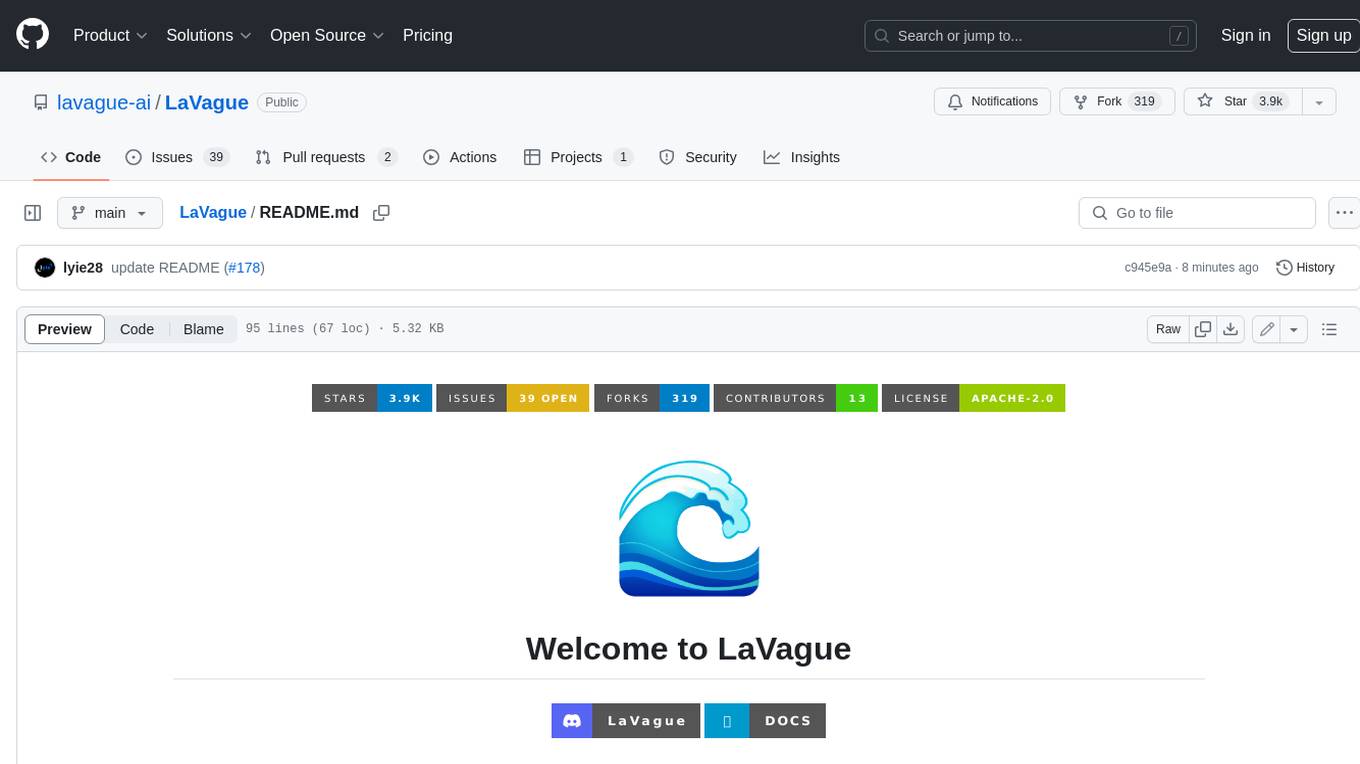Screen dimensions: 1360x764
Task: Open the more file actions menu
Action: tap(1344, 213)
